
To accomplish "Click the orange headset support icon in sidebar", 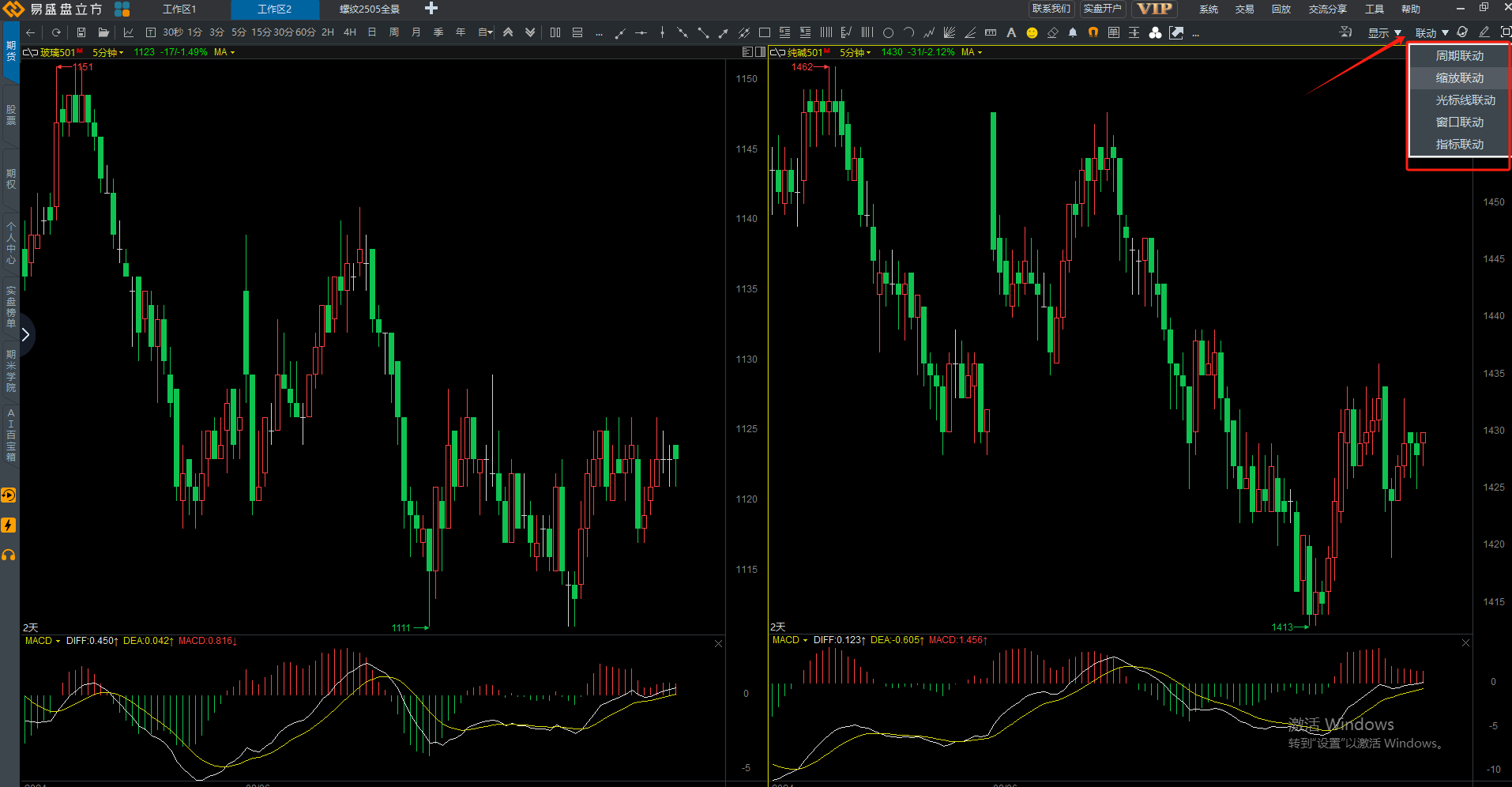I will click(x=9, y=555).
